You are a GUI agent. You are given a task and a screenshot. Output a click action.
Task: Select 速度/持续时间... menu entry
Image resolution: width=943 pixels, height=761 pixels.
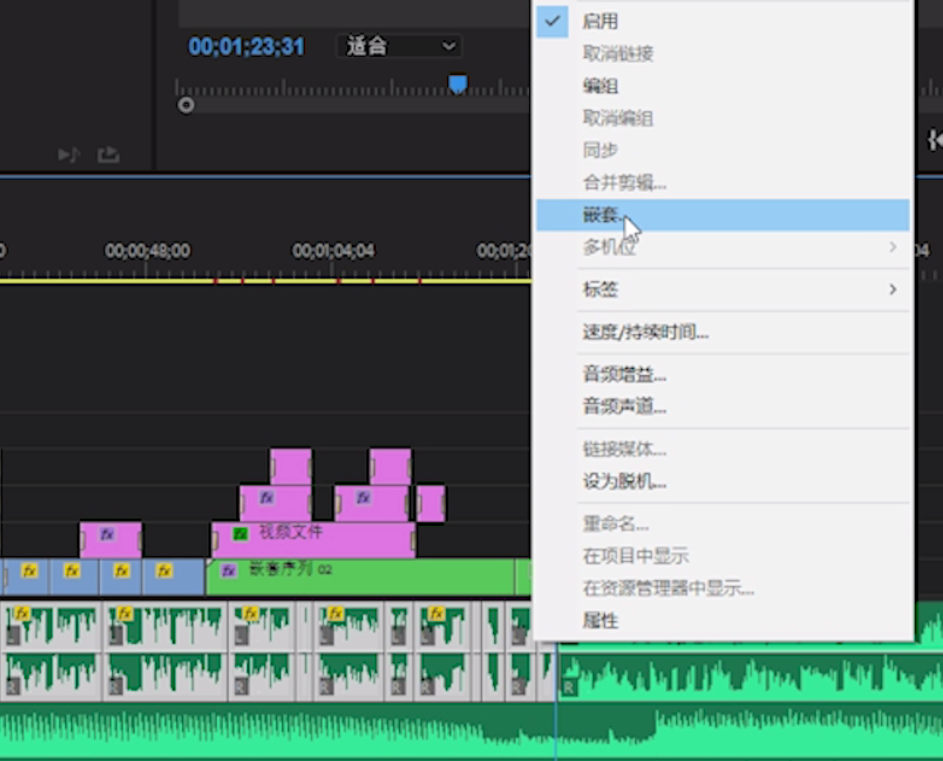[646, 332]
